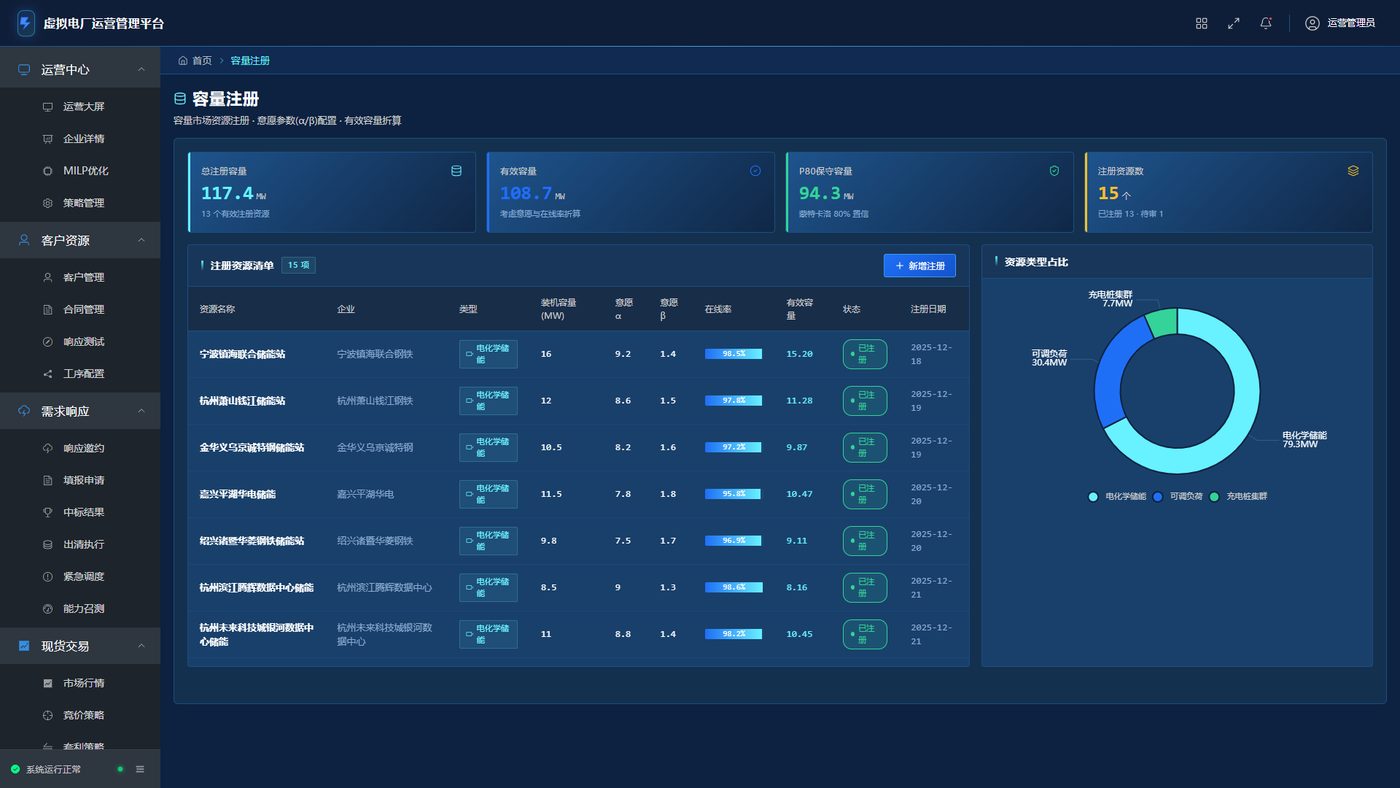Click the 合同管理 document icon
This screenshot has height=788, width=1400.
coord(47,309)
